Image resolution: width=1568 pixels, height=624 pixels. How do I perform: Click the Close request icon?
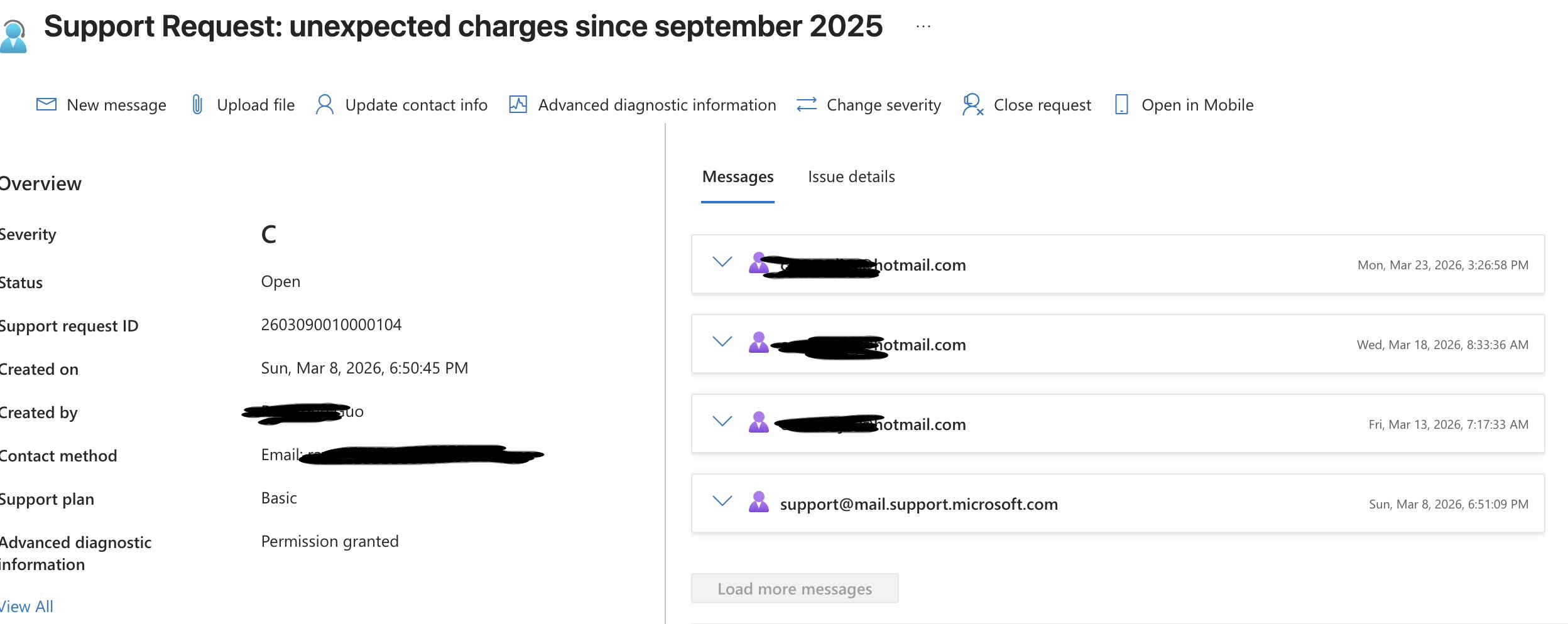click(972, 104)
